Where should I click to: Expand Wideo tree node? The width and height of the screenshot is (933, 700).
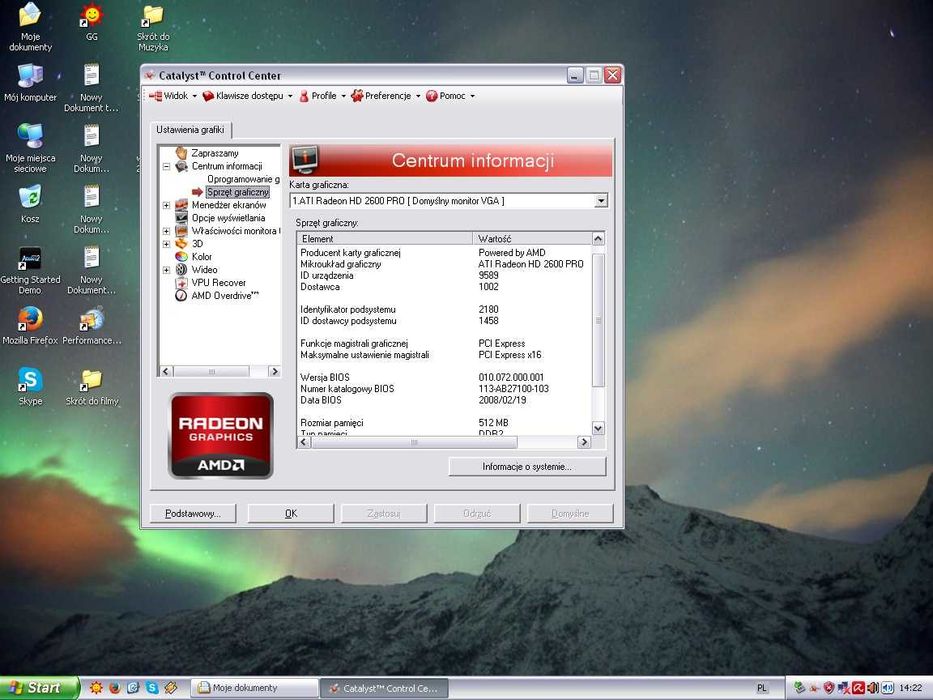tap(166, 270)
